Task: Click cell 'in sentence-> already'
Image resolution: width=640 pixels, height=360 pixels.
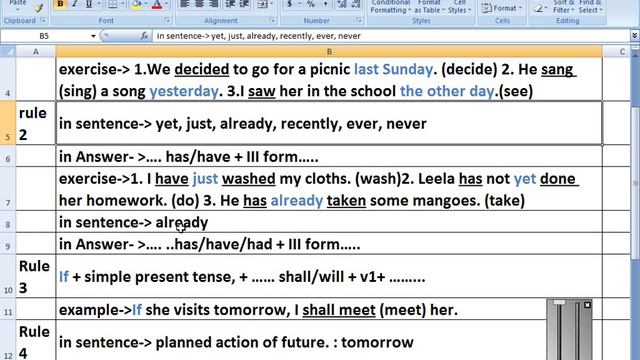Action: [329, 222]
